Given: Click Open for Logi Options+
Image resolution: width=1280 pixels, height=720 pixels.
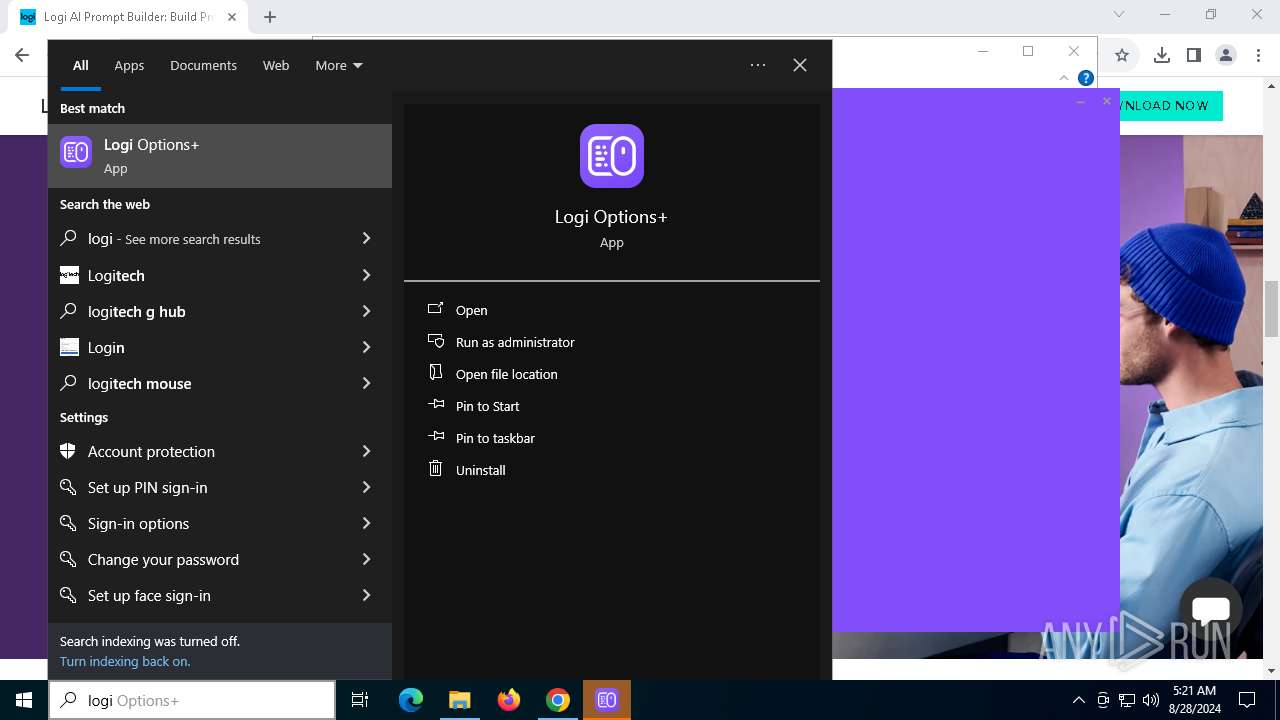Looking at the screenshot, I should coord(471,310).
